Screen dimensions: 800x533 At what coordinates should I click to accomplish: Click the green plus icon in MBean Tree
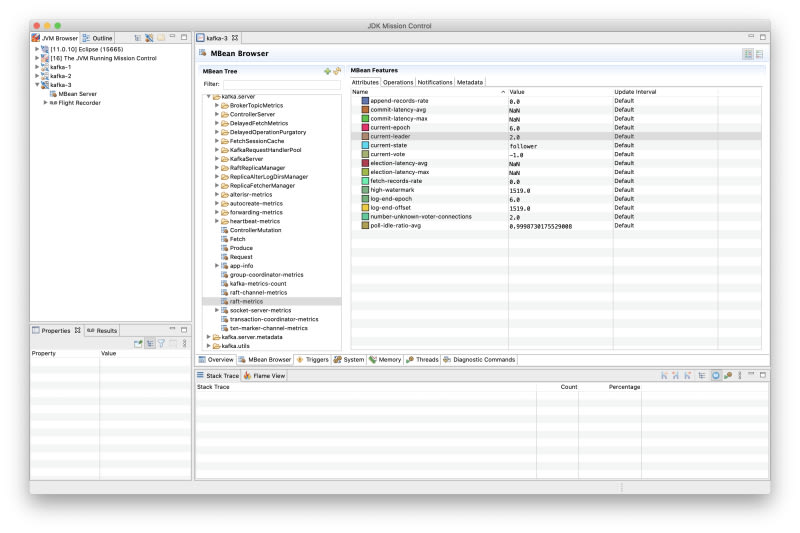click(x=327, y=72)
